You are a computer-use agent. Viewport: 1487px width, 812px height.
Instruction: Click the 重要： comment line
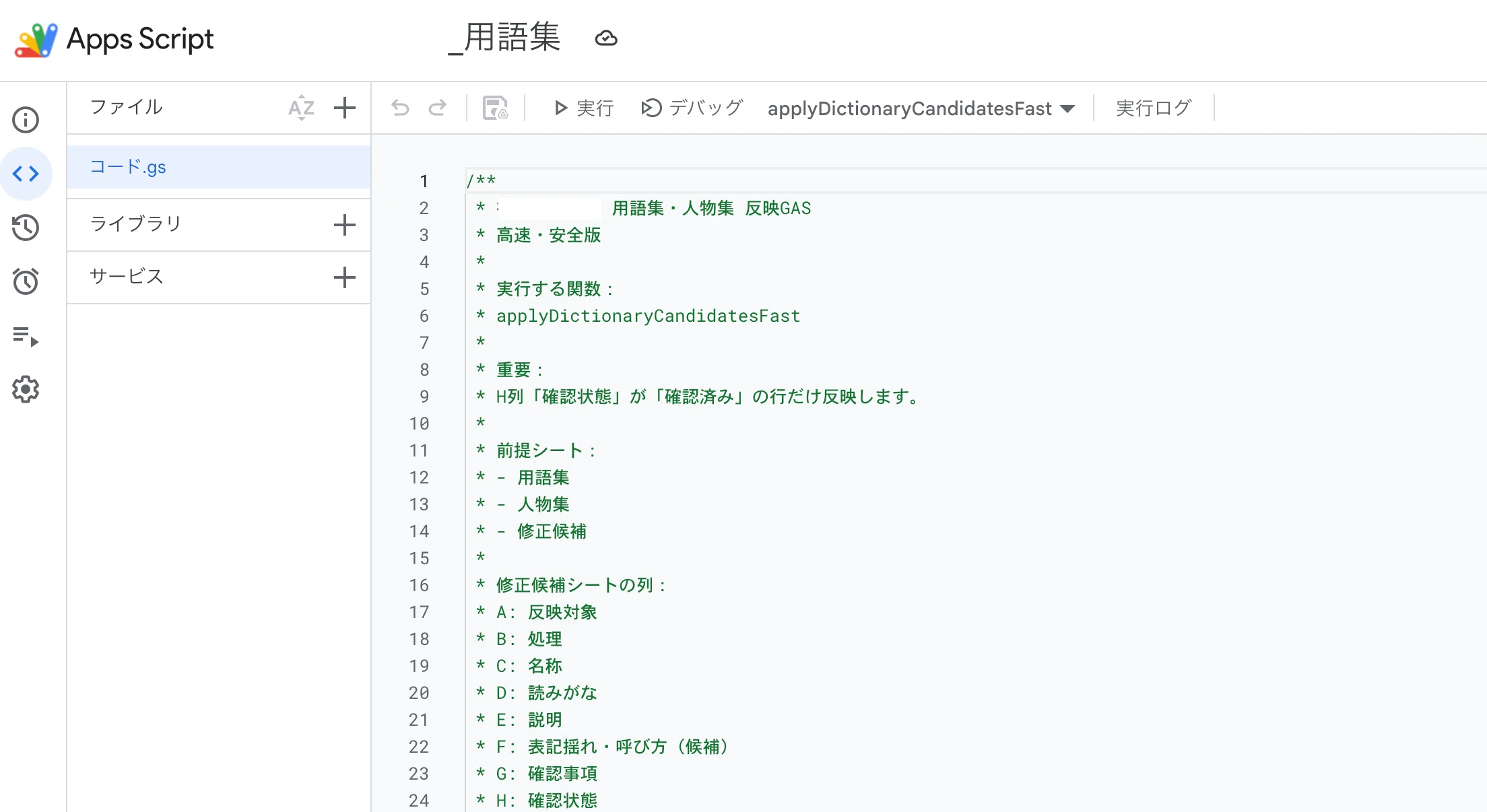[520, 370]
